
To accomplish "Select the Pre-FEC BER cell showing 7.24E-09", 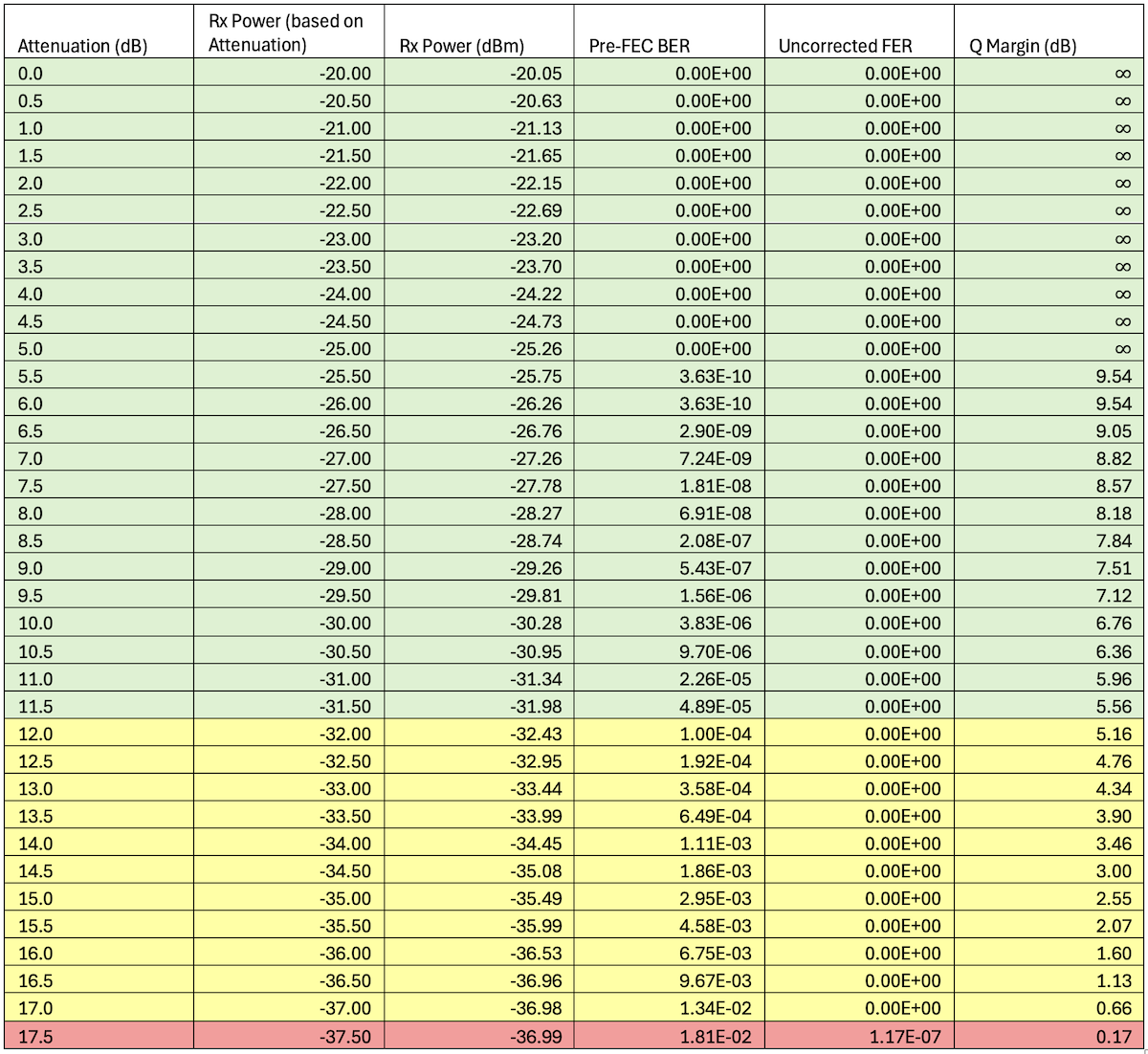I will pyautogui.click(x=670, y=458).
